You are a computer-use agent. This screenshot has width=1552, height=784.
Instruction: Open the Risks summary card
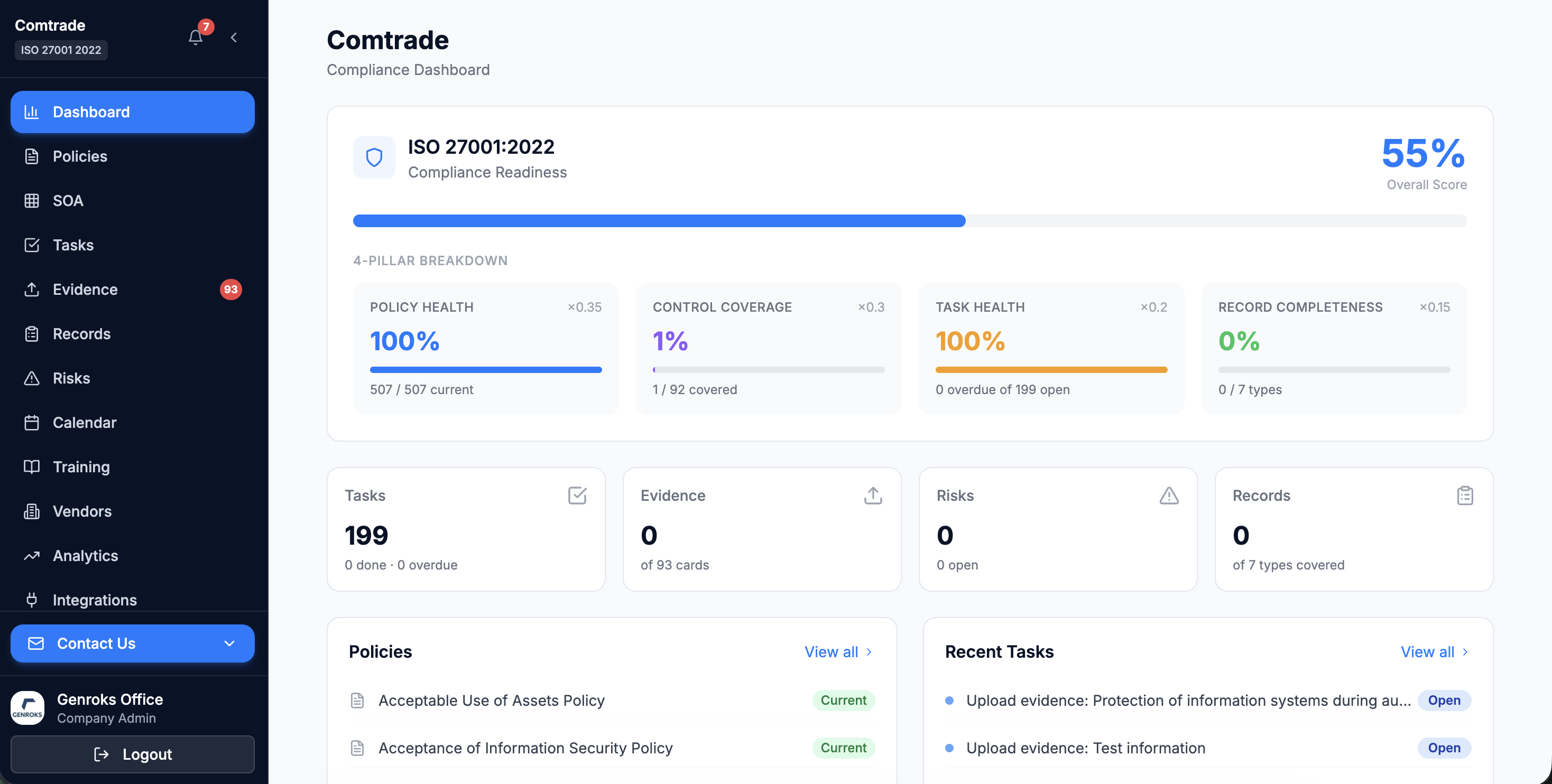click(1058, 529)
